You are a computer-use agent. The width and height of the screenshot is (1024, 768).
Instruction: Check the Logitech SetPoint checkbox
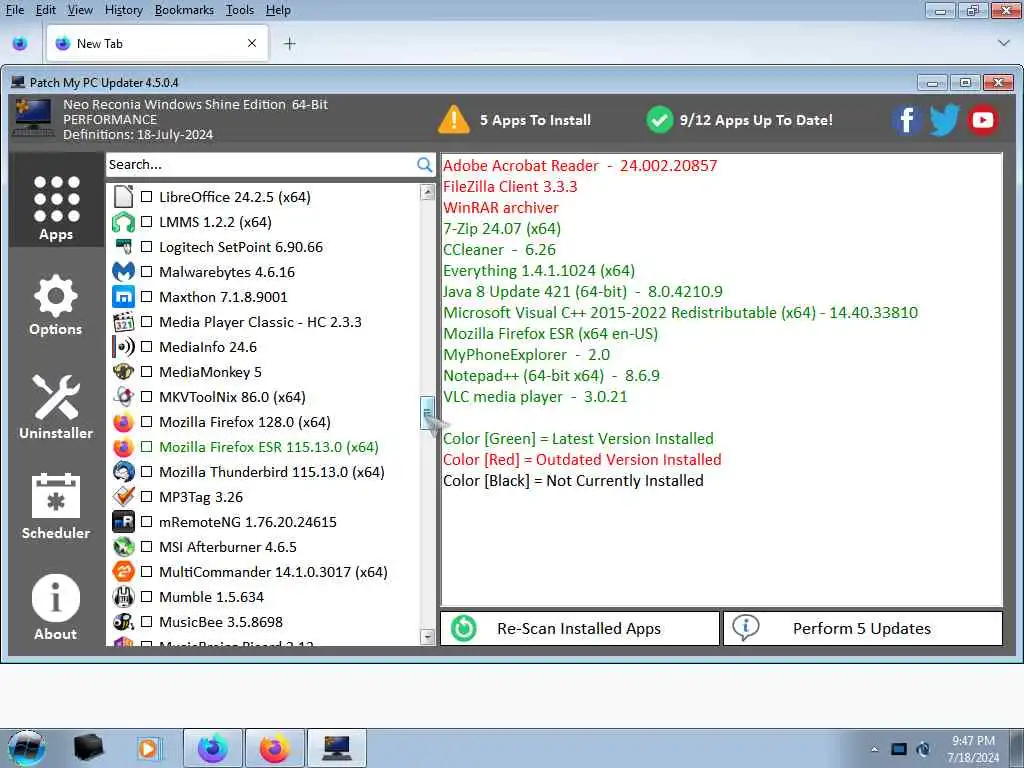[147, 247]
